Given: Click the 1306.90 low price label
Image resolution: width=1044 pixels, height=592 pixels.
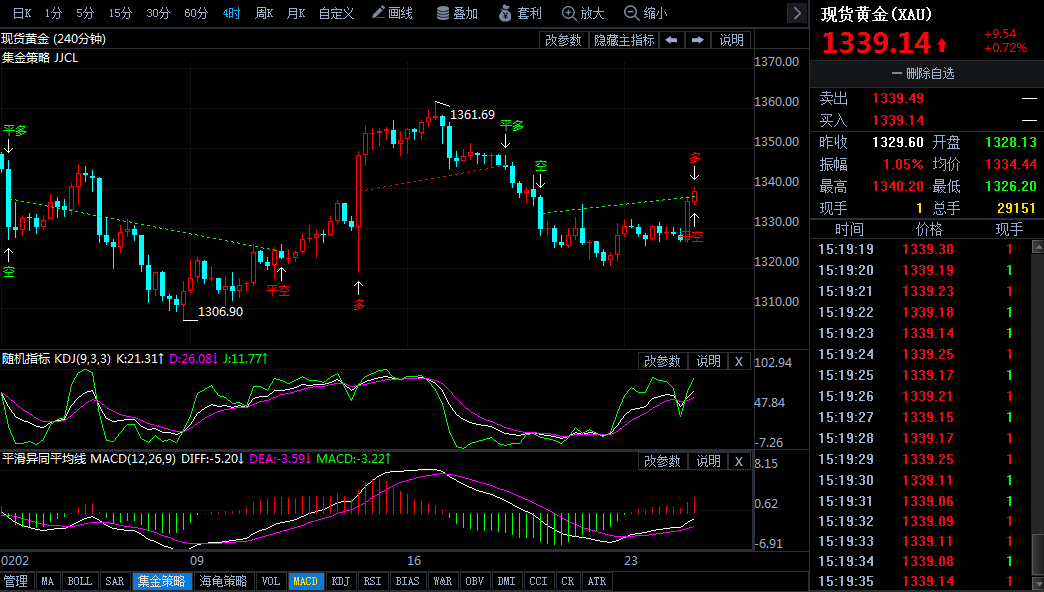Looking at the screenshot, I should pos(220,312).
